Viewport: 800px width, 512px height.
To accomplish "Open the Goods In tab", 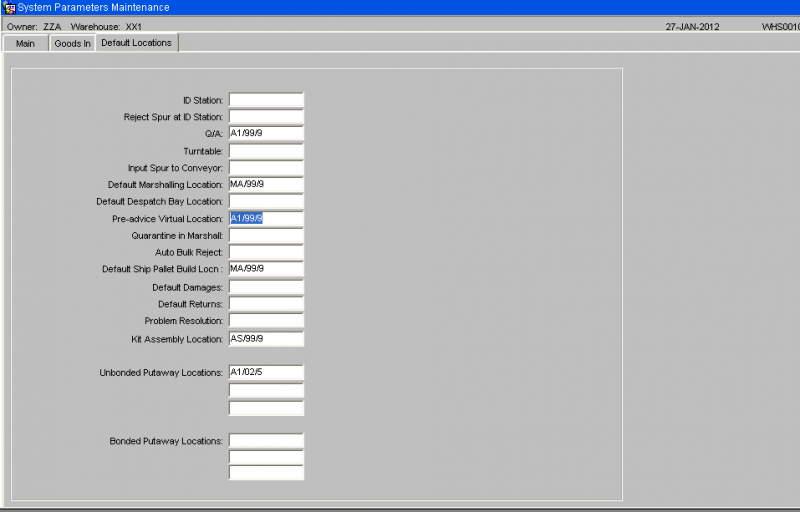I will click(72, 43).
